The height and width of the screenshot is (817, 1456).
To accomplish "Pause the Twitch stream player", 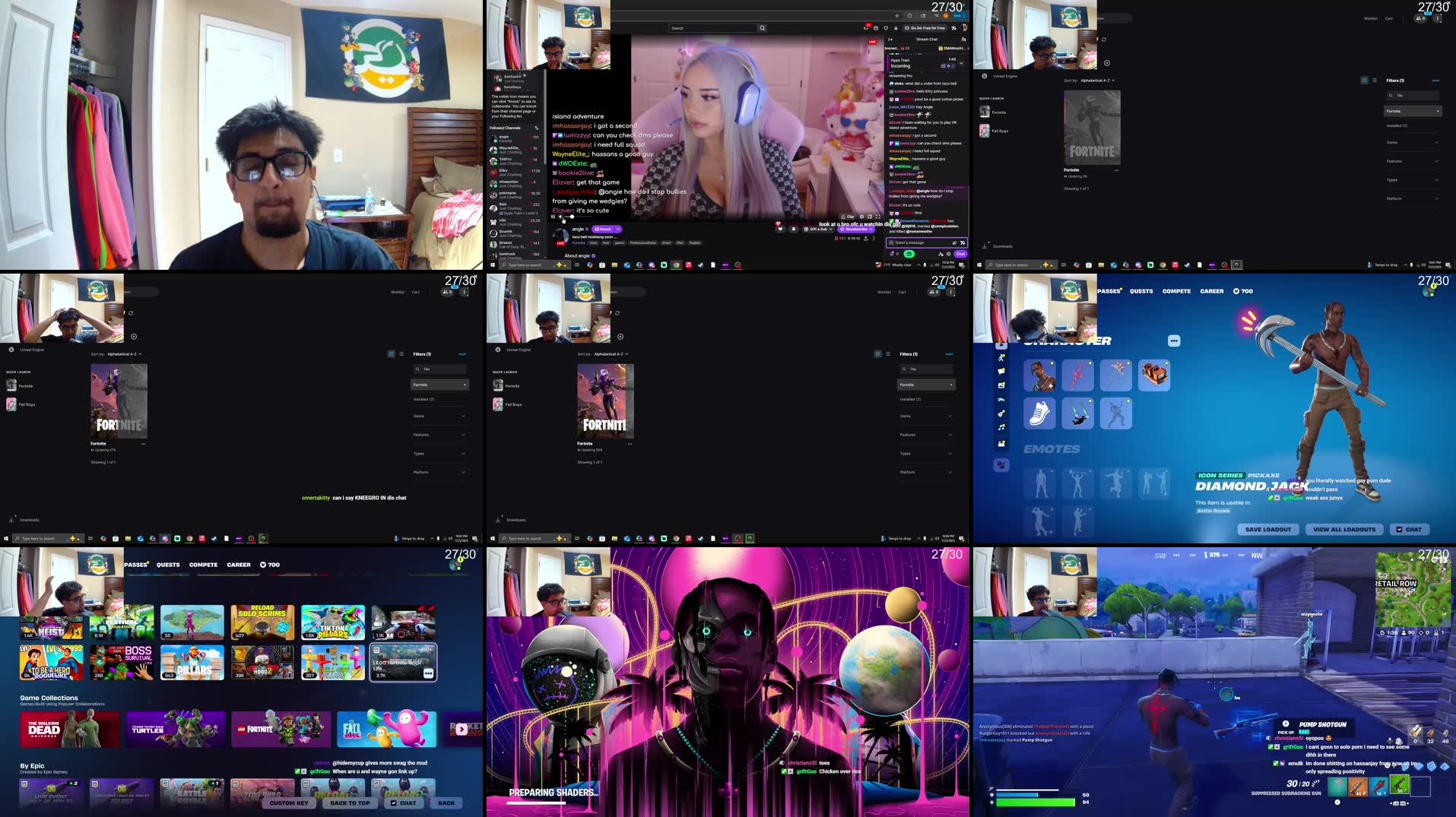I will 553,217.
